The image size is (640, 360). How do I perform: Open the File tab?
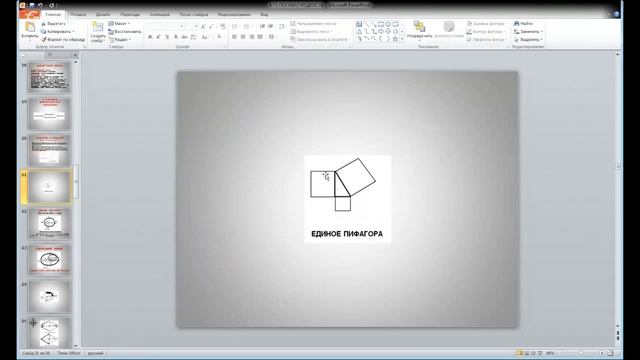[29, 14]
